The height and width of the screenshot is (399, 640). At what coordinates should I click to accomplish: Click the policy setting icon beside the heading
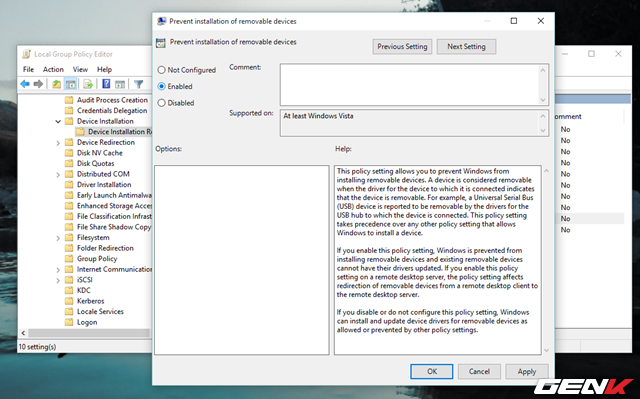pyautogui.click(x=161, y=42)
